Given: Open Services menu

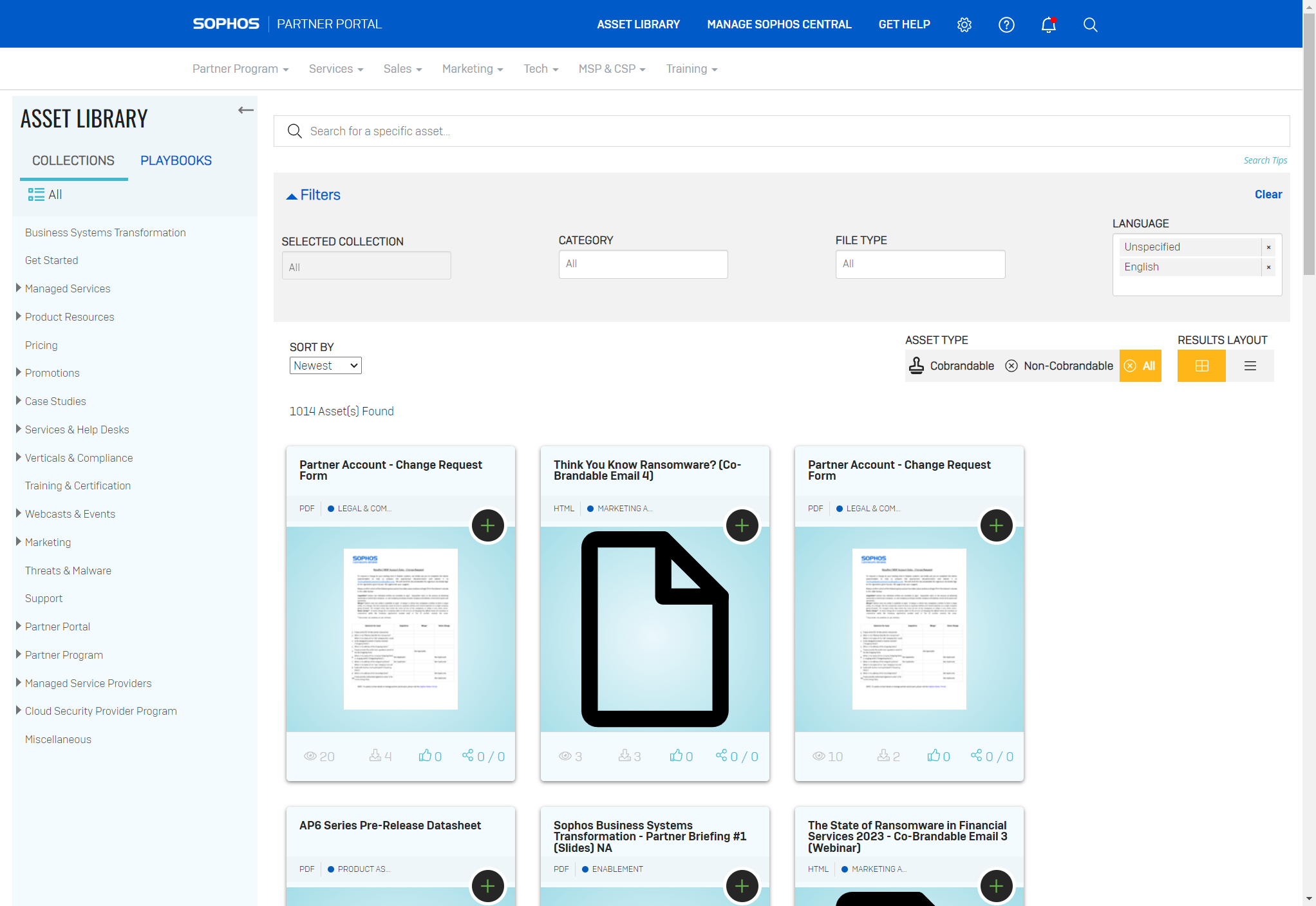Looking at the screenshot, I should point(336,69).
